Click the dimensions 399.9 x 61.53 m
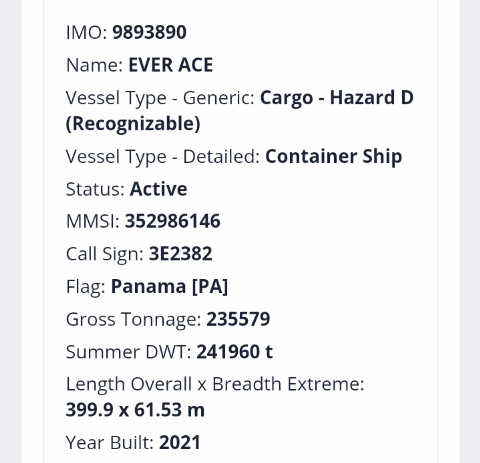This screenshot has width=480, height=463. point(135,410)
